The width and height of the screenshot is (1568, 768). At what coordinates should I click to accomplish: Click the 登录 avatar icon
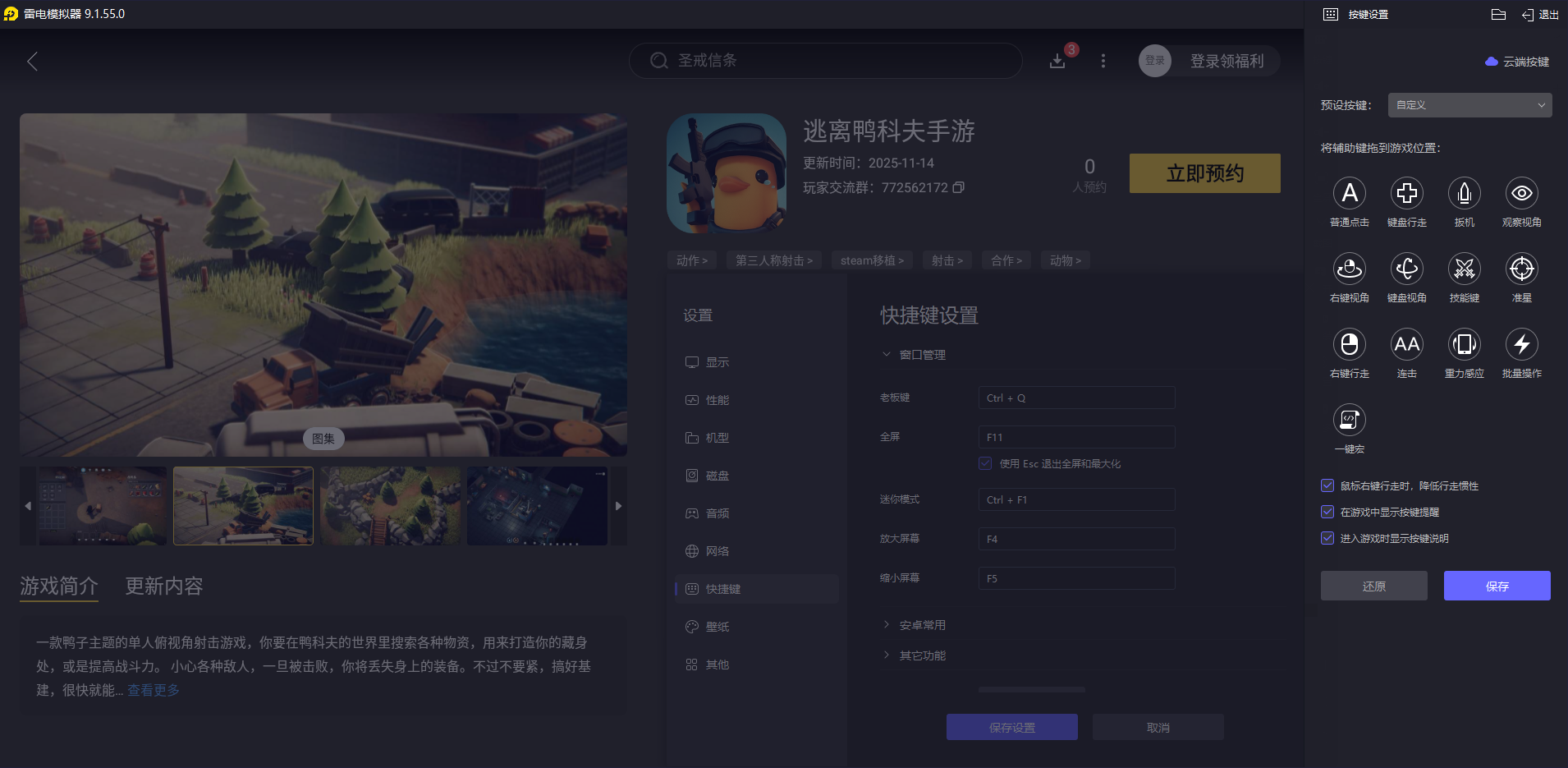point(1154,61)
